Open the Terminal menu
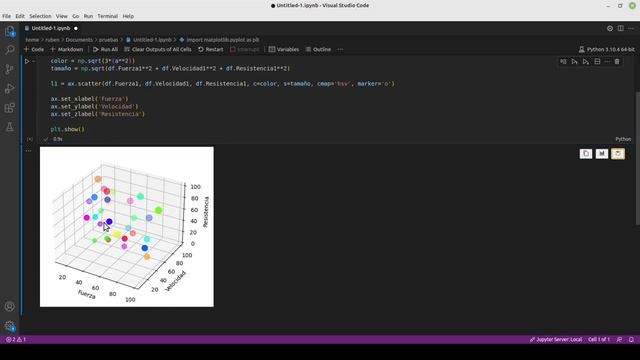The image size is (640, 360). (x=108, y=16)
